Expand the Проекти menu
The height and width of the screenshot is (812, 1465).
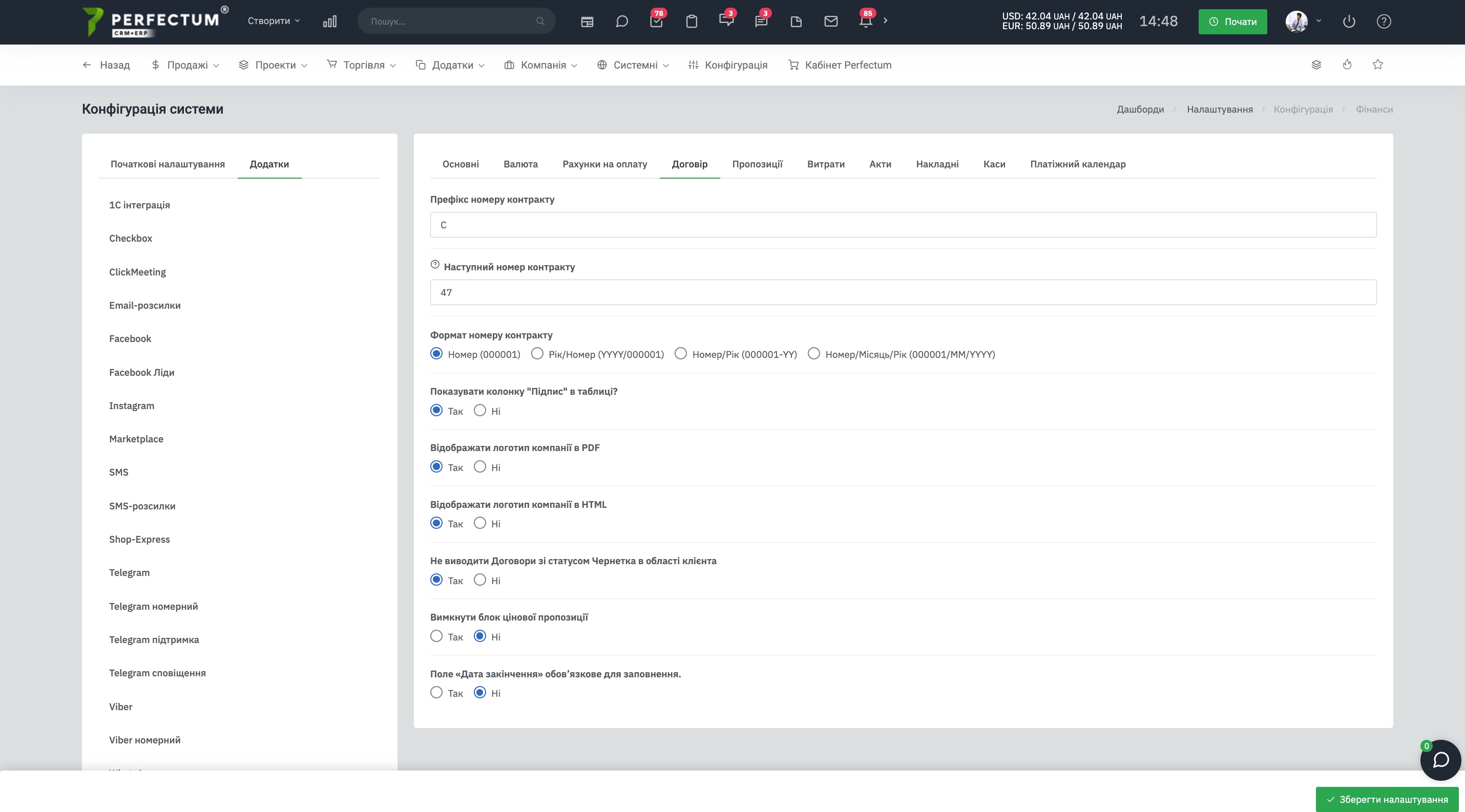[x=273, y=65]
